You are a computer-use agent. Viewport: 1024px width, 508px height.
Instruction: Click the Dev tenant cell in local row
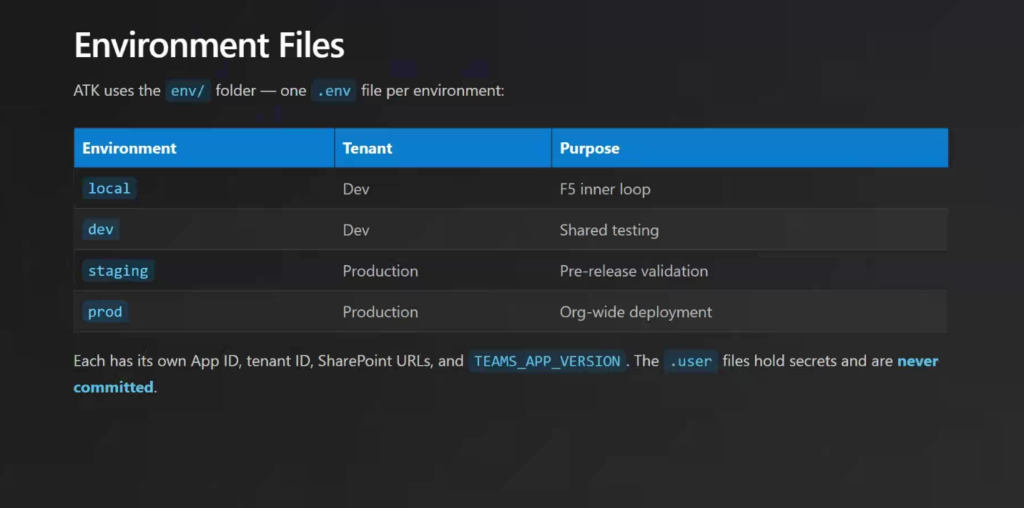(x=356, y=189)
